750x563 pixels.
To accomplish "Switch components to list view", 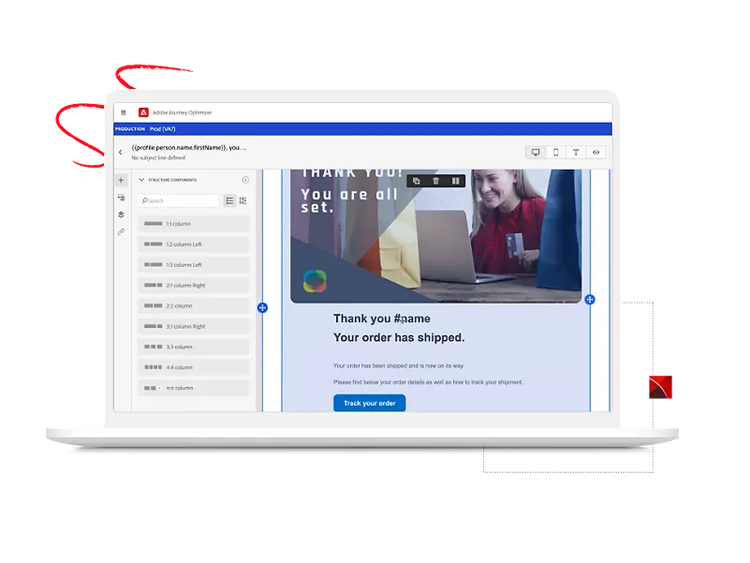I will coord(229,201).
